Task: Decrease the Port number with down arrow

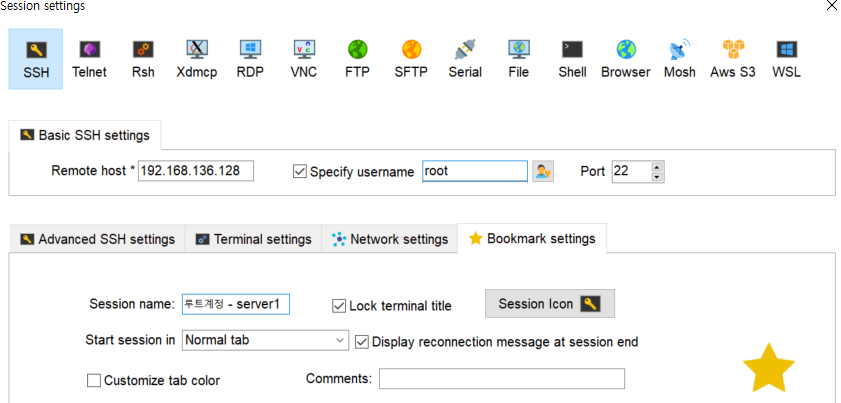Action: tap(657, 177)
